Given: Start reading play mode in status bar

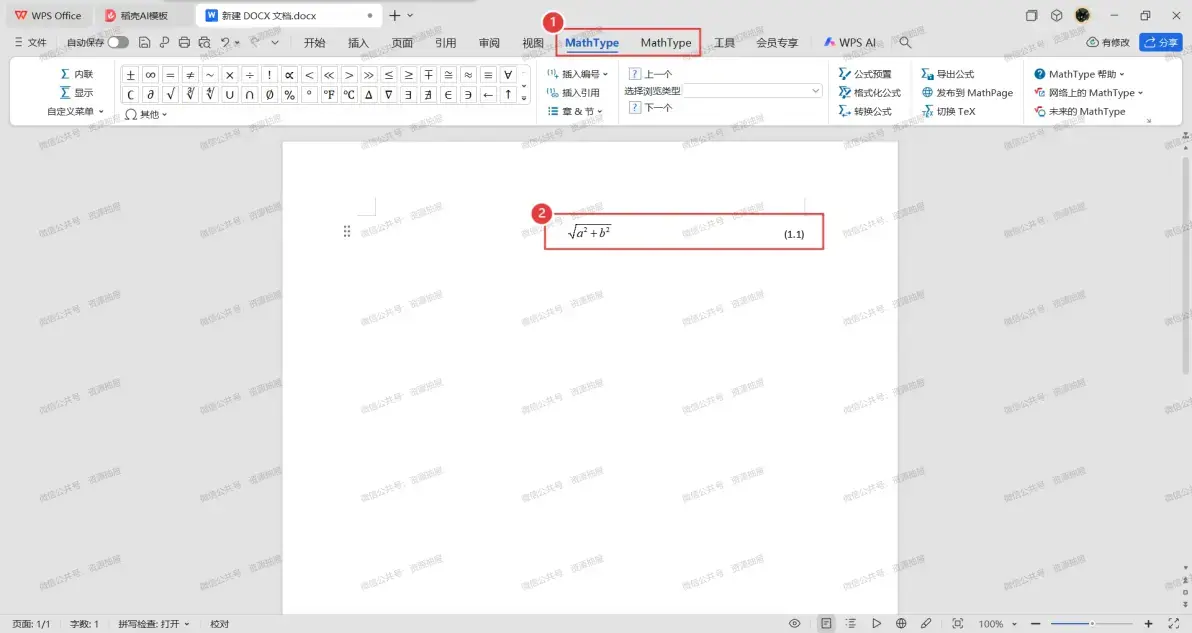Looking at the screenshot, I should pyautogui.click(x=876, y=623).
